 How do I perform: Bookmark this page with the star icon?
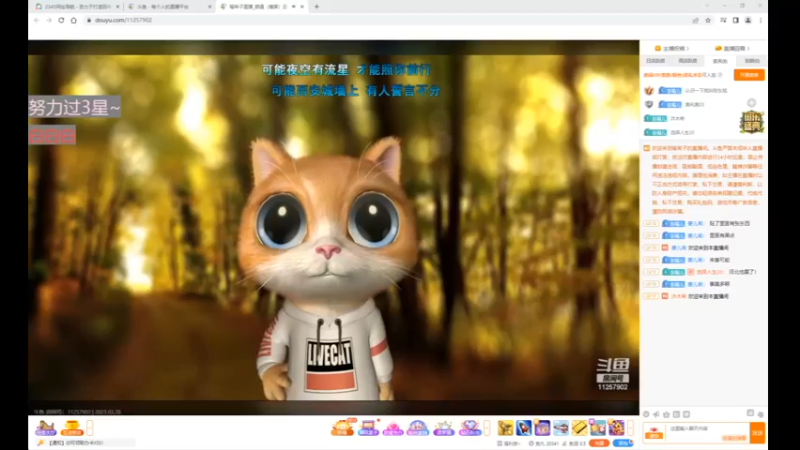click(x=708, y=20)
